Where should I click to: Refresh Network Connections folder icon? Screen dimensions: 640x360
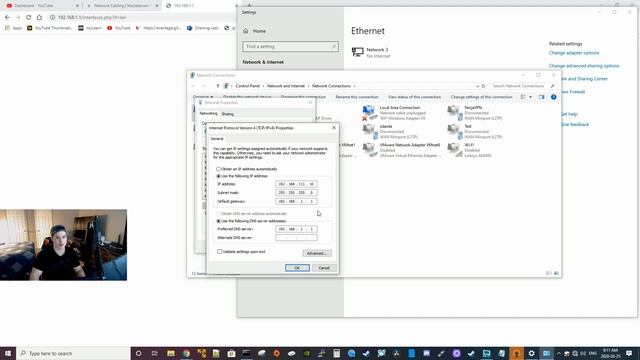[x=483, y=86]
